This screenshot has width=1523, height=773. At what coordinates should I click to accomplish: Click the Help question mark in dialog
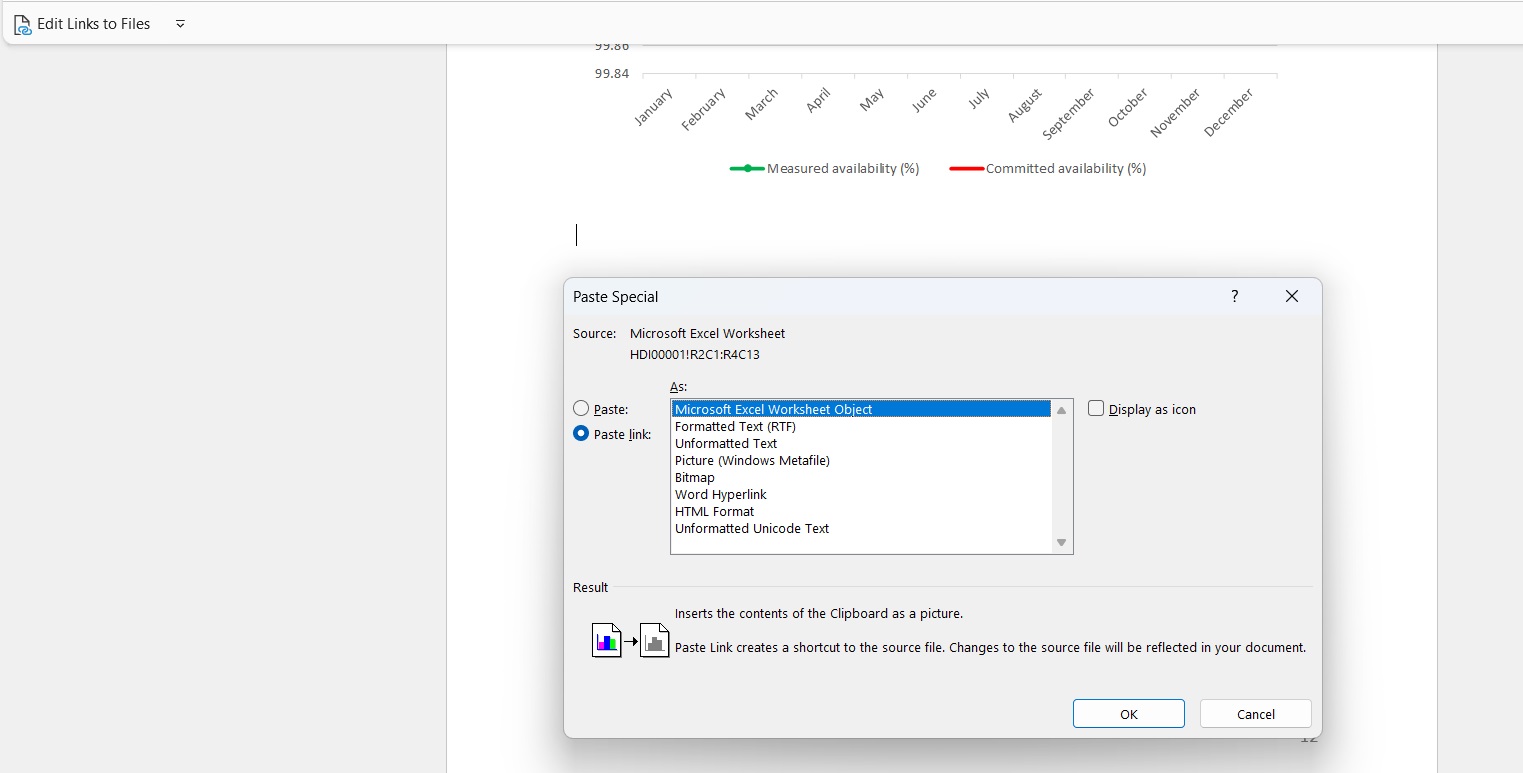1234,296
